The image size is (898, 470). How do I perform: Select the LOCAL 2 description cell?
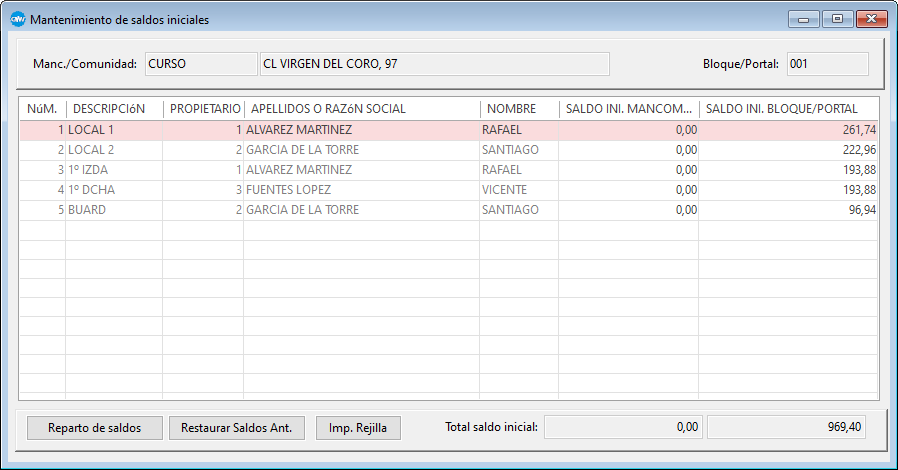click(x=112, y=150)
